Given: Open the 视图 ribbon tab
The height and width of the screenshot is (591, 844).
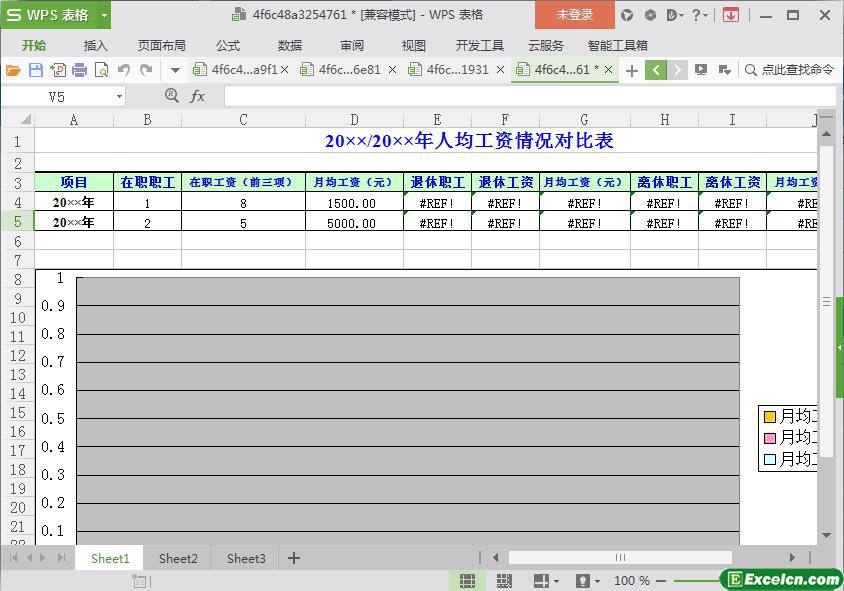Looking at the screenshot, I should tap(413, 46).
